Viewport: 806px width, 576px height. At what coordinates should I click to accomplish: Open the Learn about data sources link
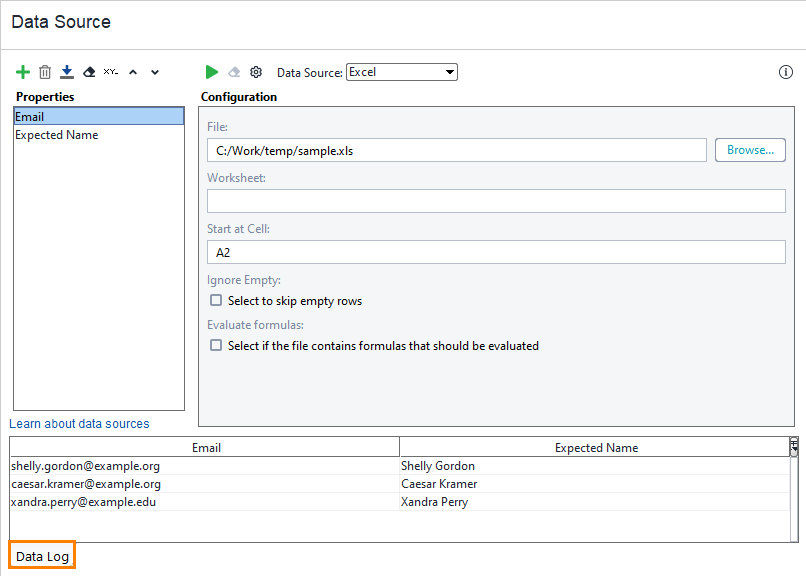coord(79,423)
